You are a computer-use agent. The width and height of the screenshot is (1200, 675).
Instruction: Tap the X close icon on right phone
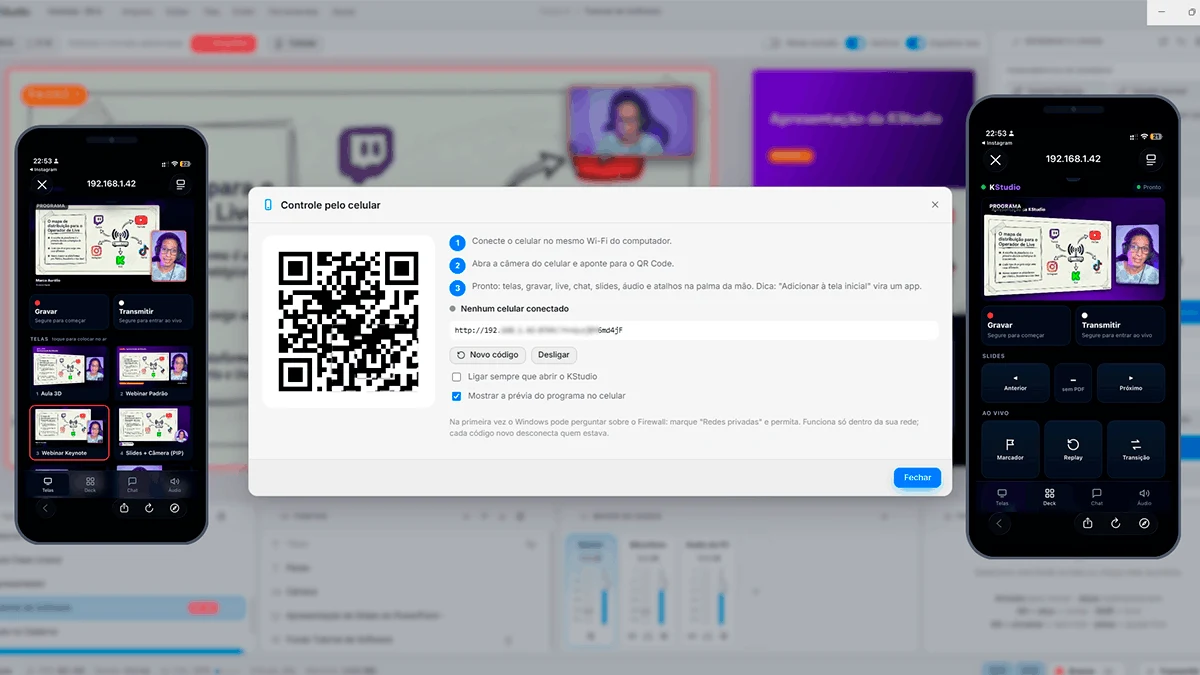(995, 160)
